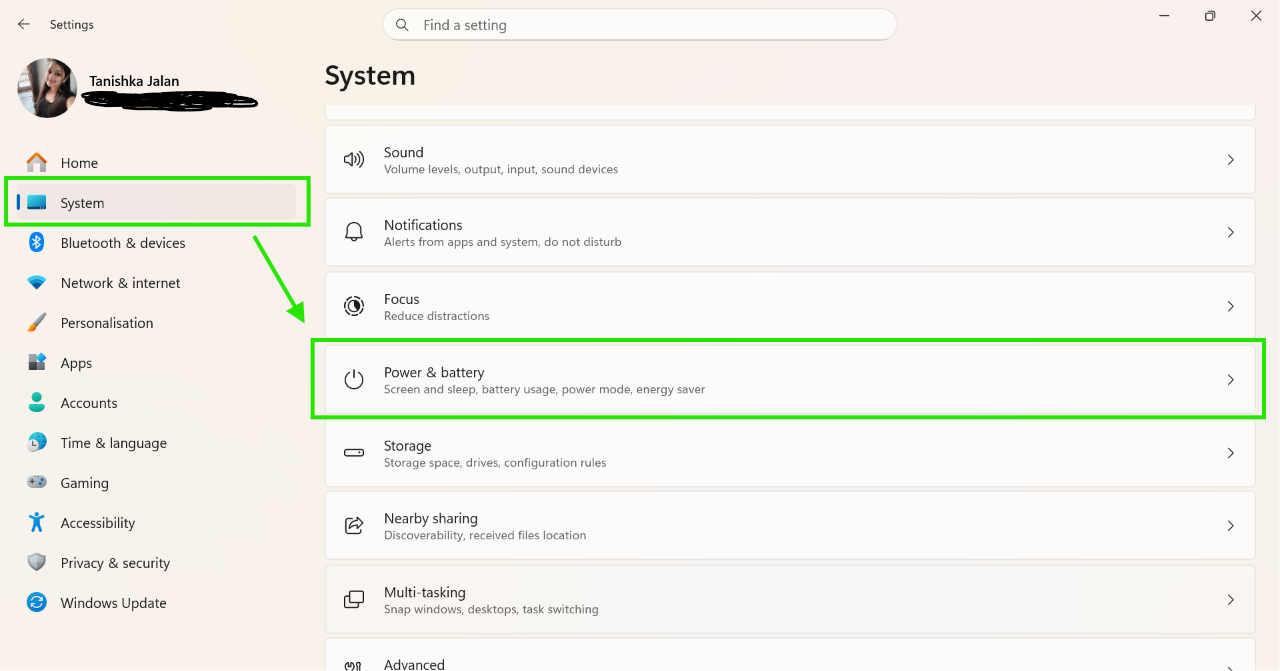Open the Sound settings title

coord(404,152)
